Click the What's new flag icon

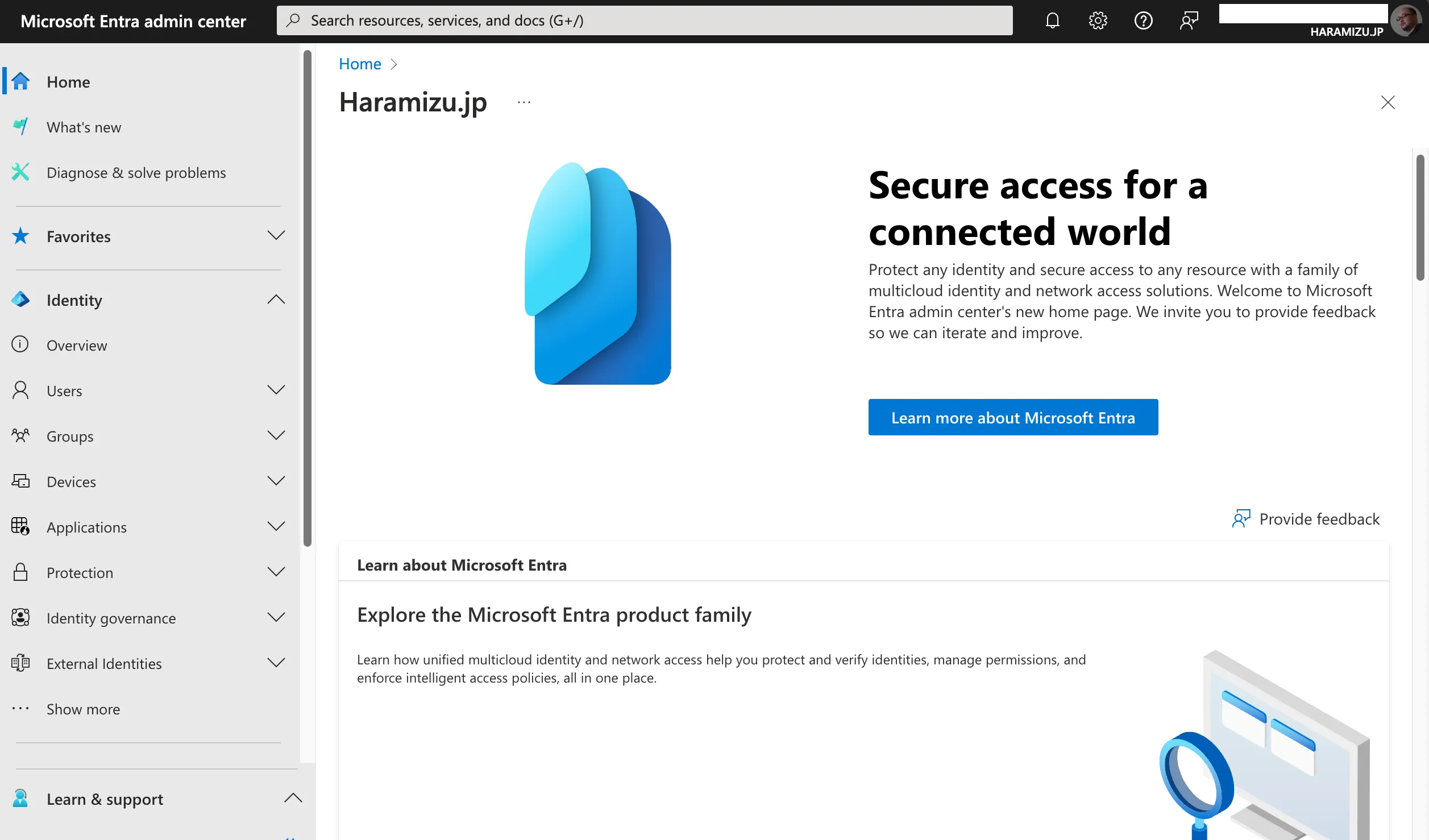pos(20,127)
